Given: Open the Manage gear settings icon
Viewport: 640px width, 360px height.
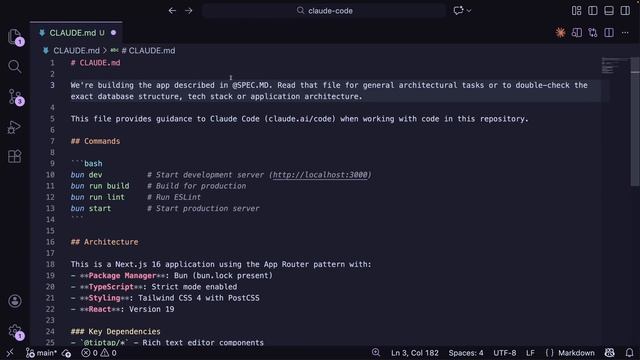Looking at the screenshot, I should pos(16,331).
